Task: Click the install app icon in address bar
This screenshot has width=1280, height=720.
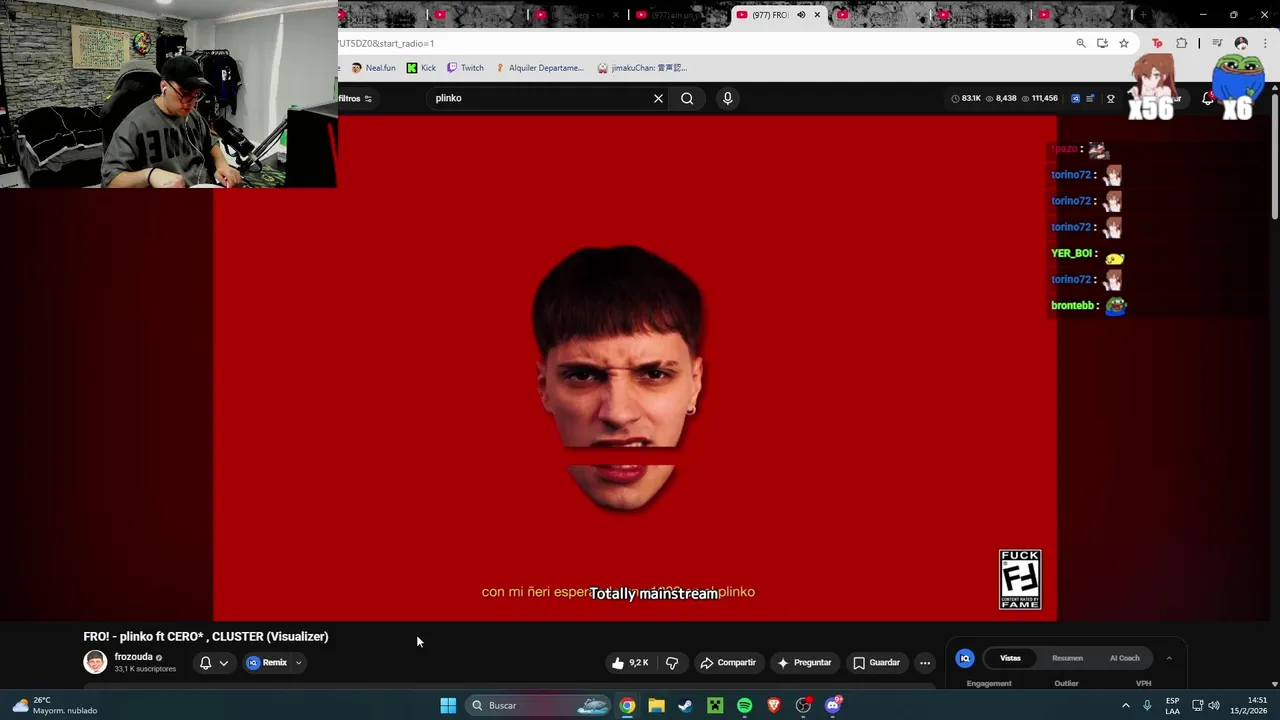Action: [1102, 43]
